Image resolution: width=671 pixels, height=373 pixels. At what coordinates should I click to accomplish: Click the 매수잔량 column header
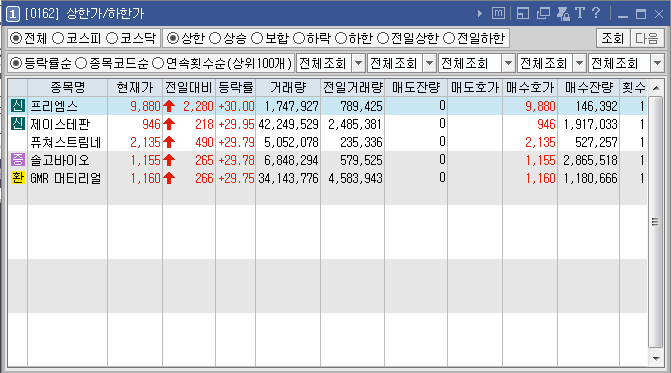pyautogui.click(x=588, y=88)
